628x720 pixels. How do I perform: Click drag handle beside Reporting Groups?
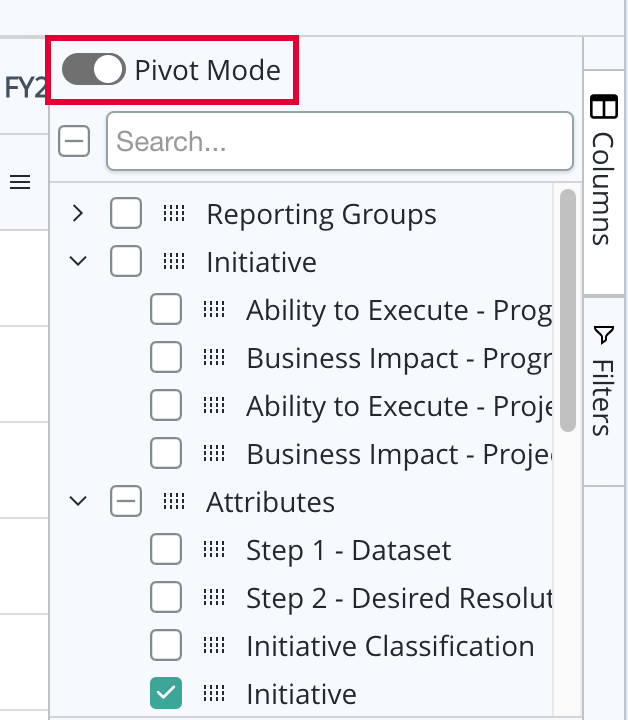[x=174, y=214]
